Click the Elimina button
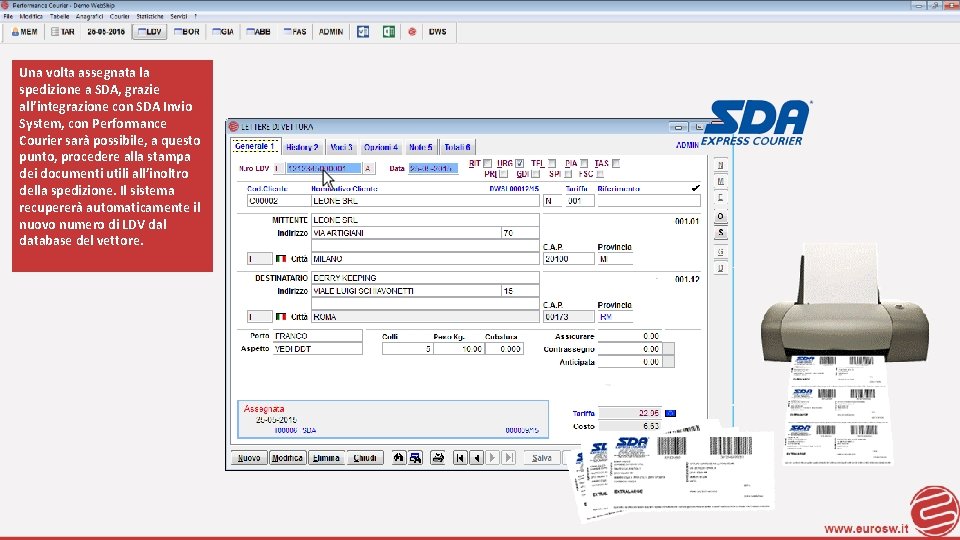This screenshot has height=540, width=960. pos(326,458)
